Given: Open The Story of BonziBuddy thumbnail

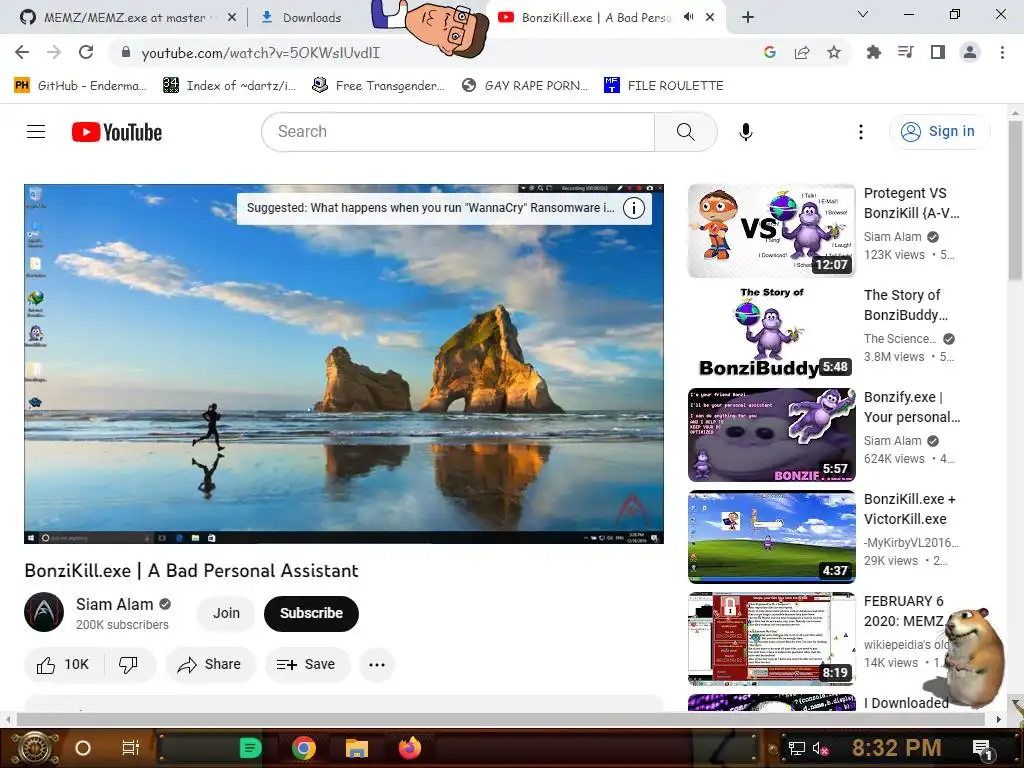Looking at the screenshot, I should click(771, 332).
